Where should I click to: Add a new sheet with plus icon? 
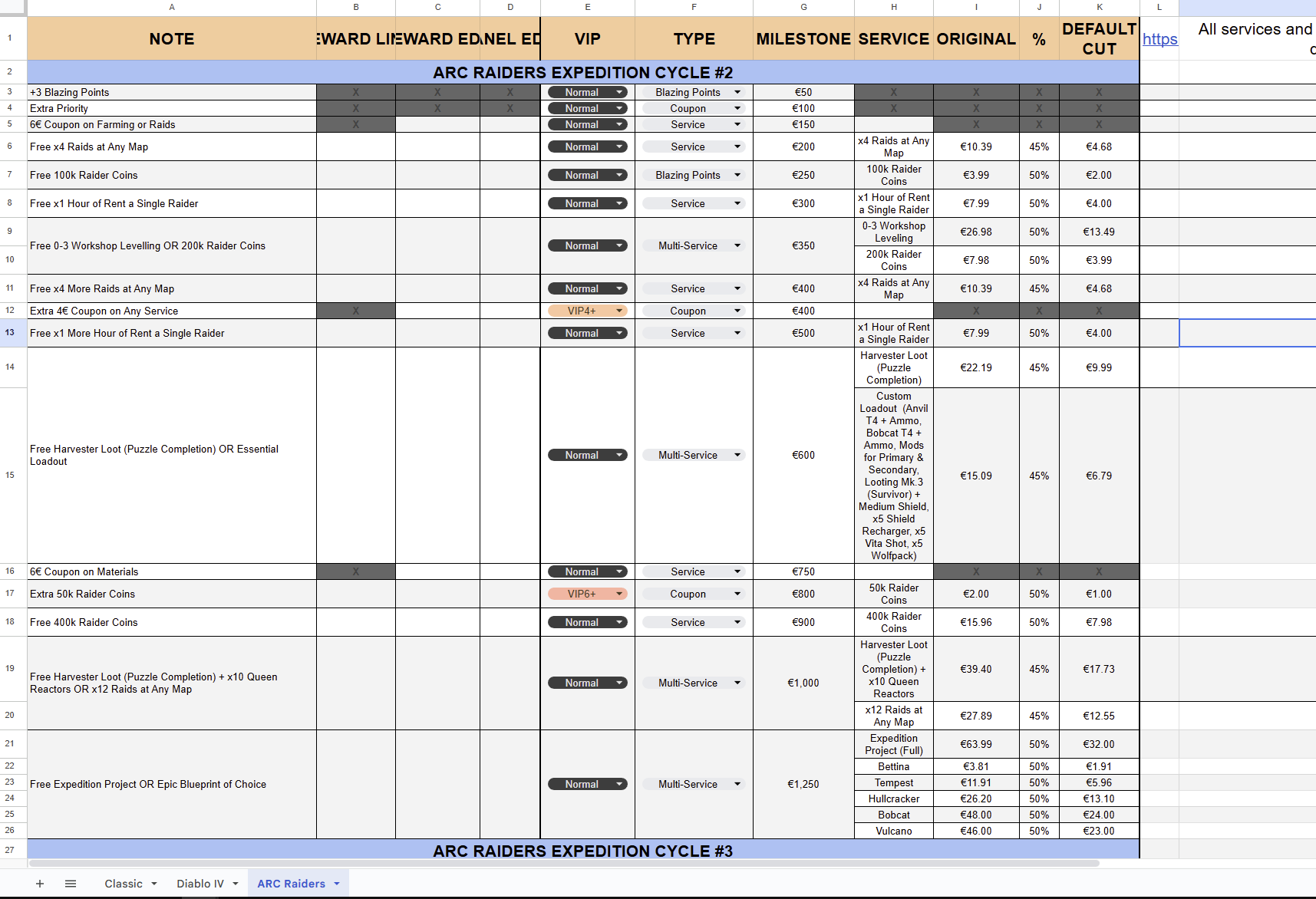tap(40, 884)
